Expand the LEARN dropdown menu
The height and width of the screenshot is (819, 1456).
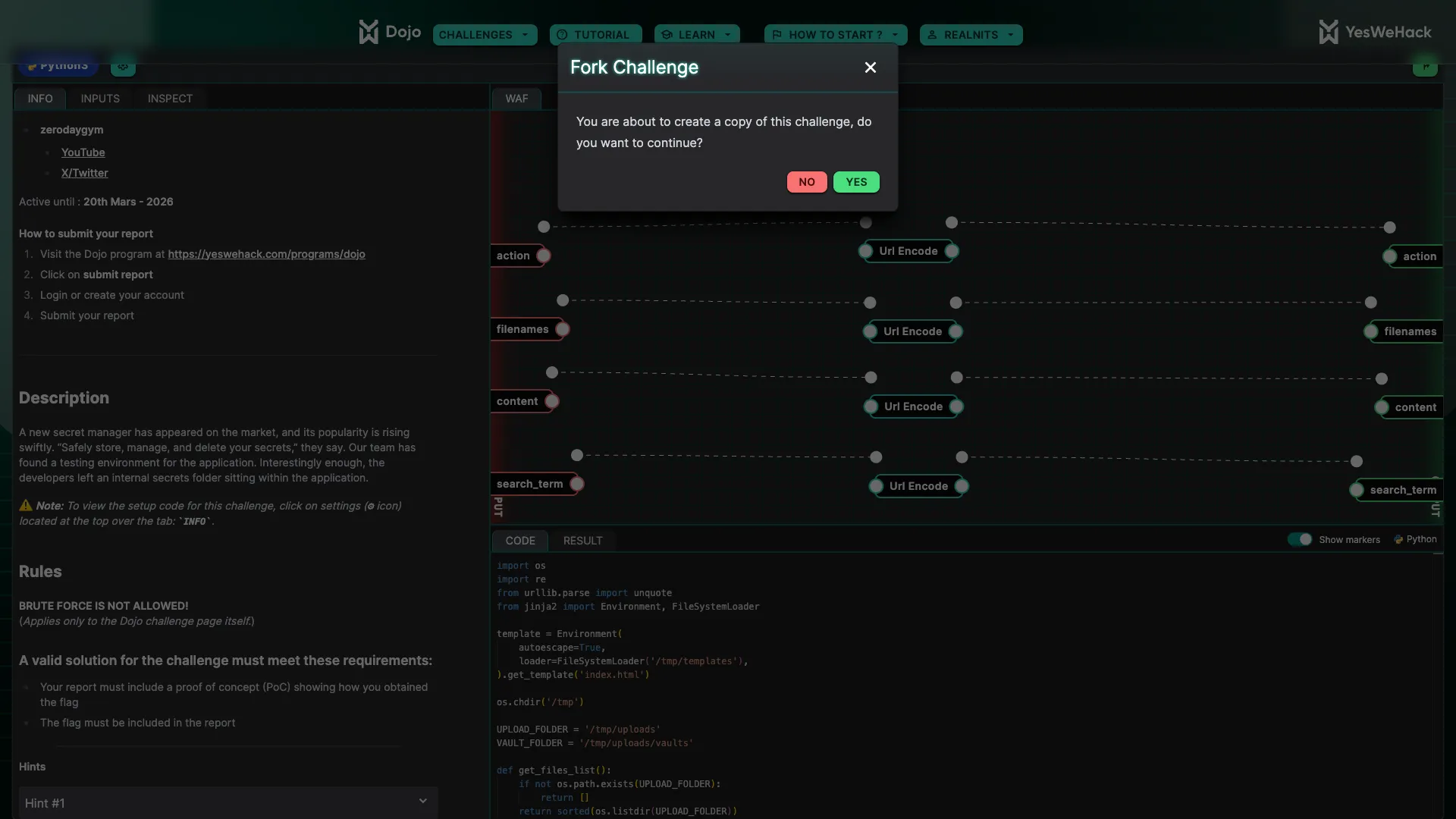pyautogui.click(x=697, y=35)
